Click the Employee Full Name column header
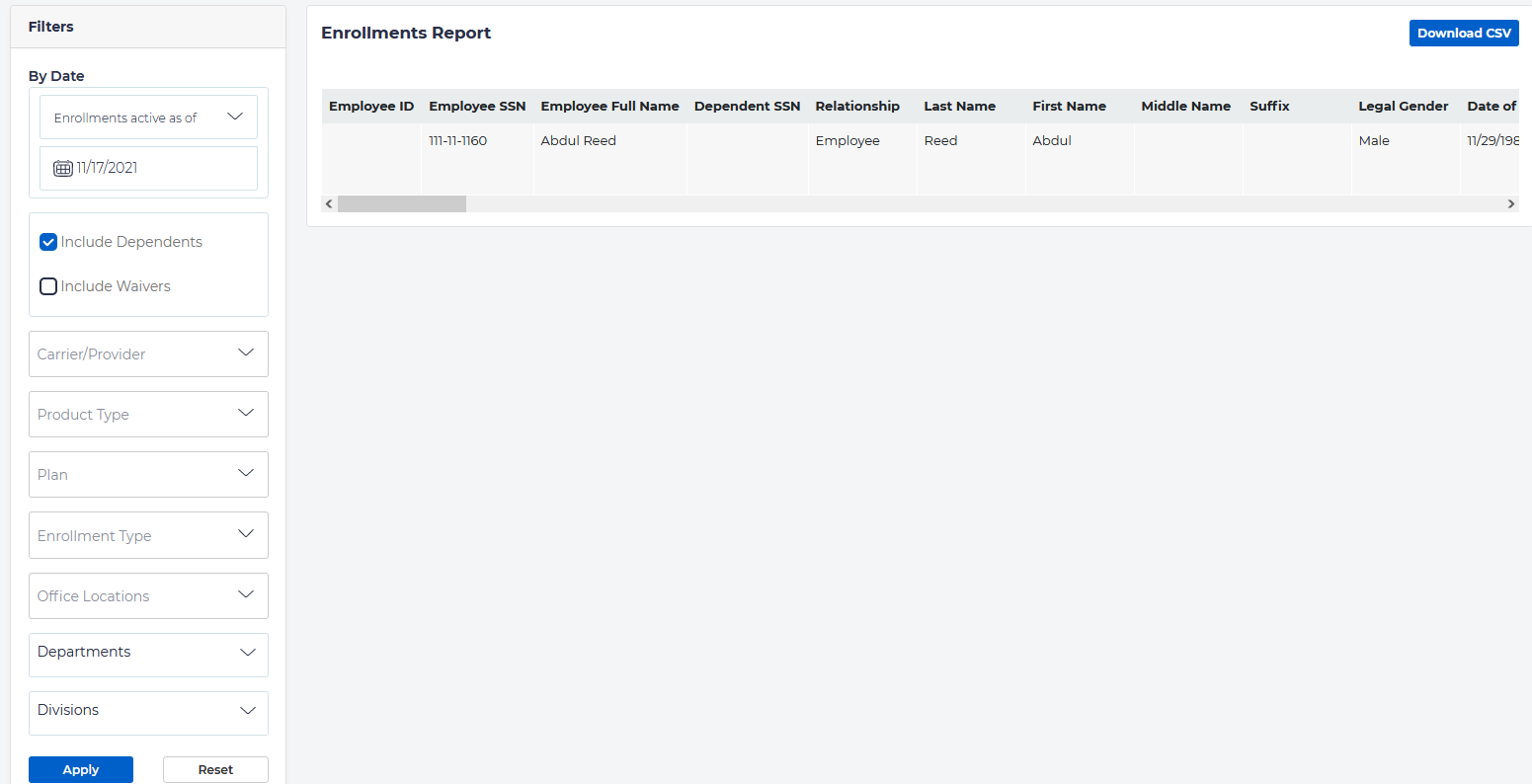The image size is (1532, 784). point(609,107)
